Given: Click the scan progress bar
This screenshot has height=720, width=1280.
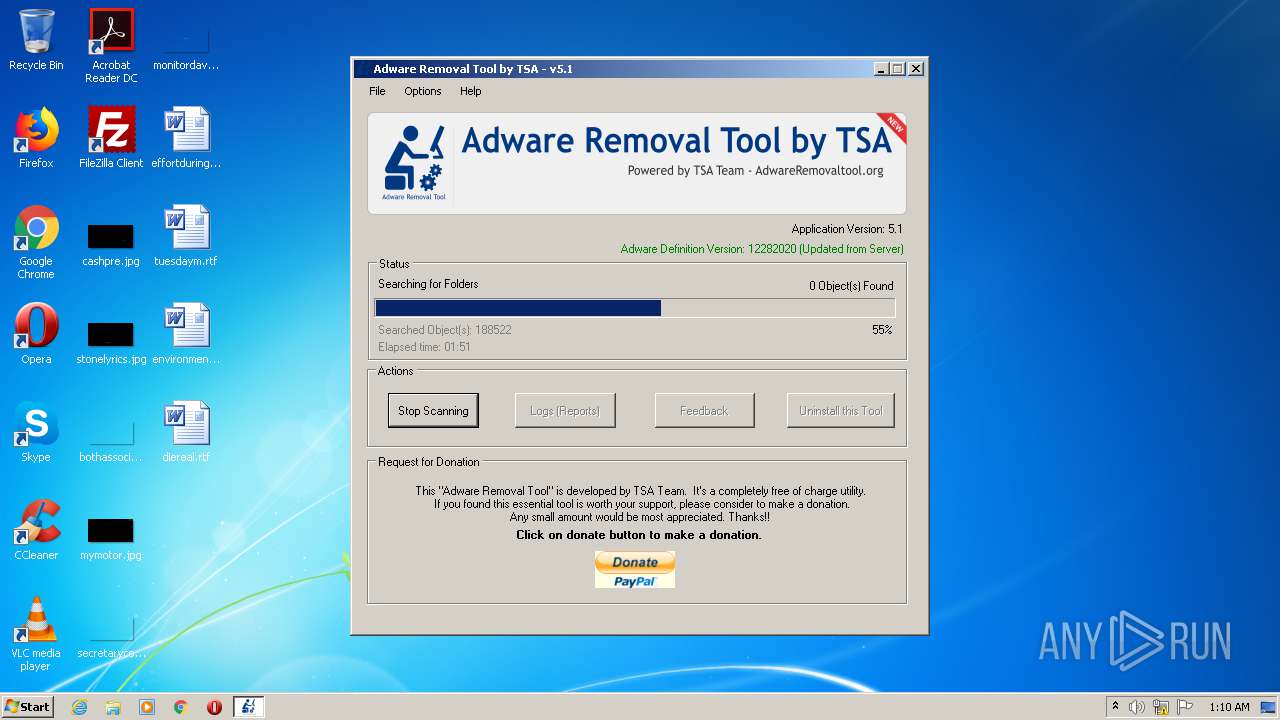Looking at the screenshot, I should 634,308.
